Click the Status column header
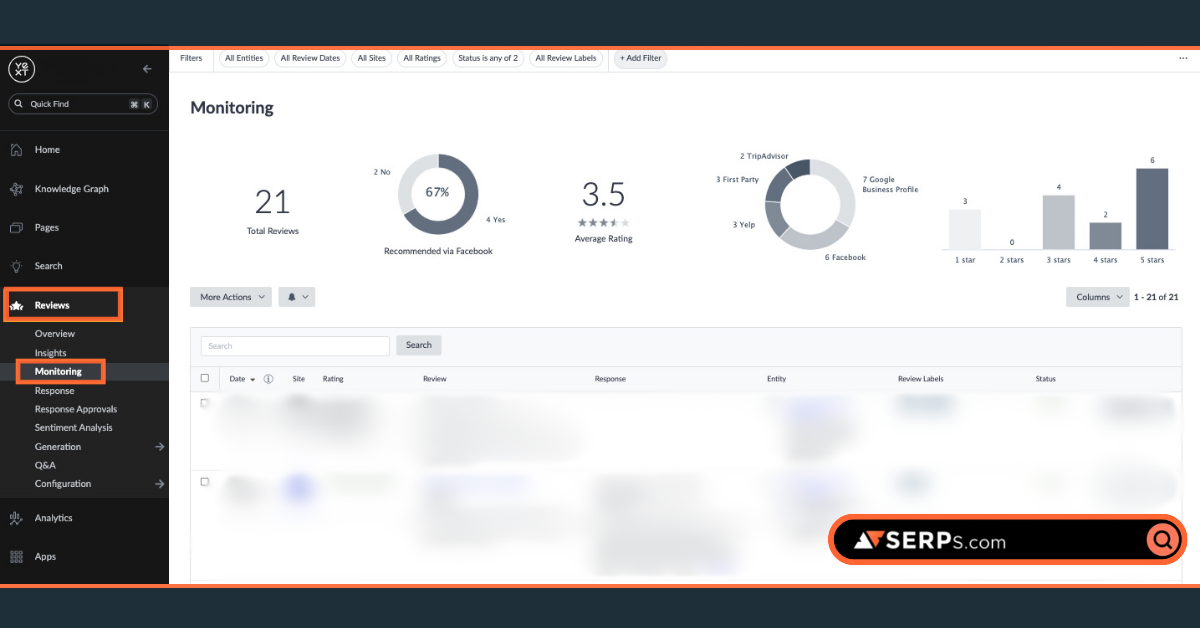Image resolution: width=1200 pixels, height=628 pixels. (1046, 379)
